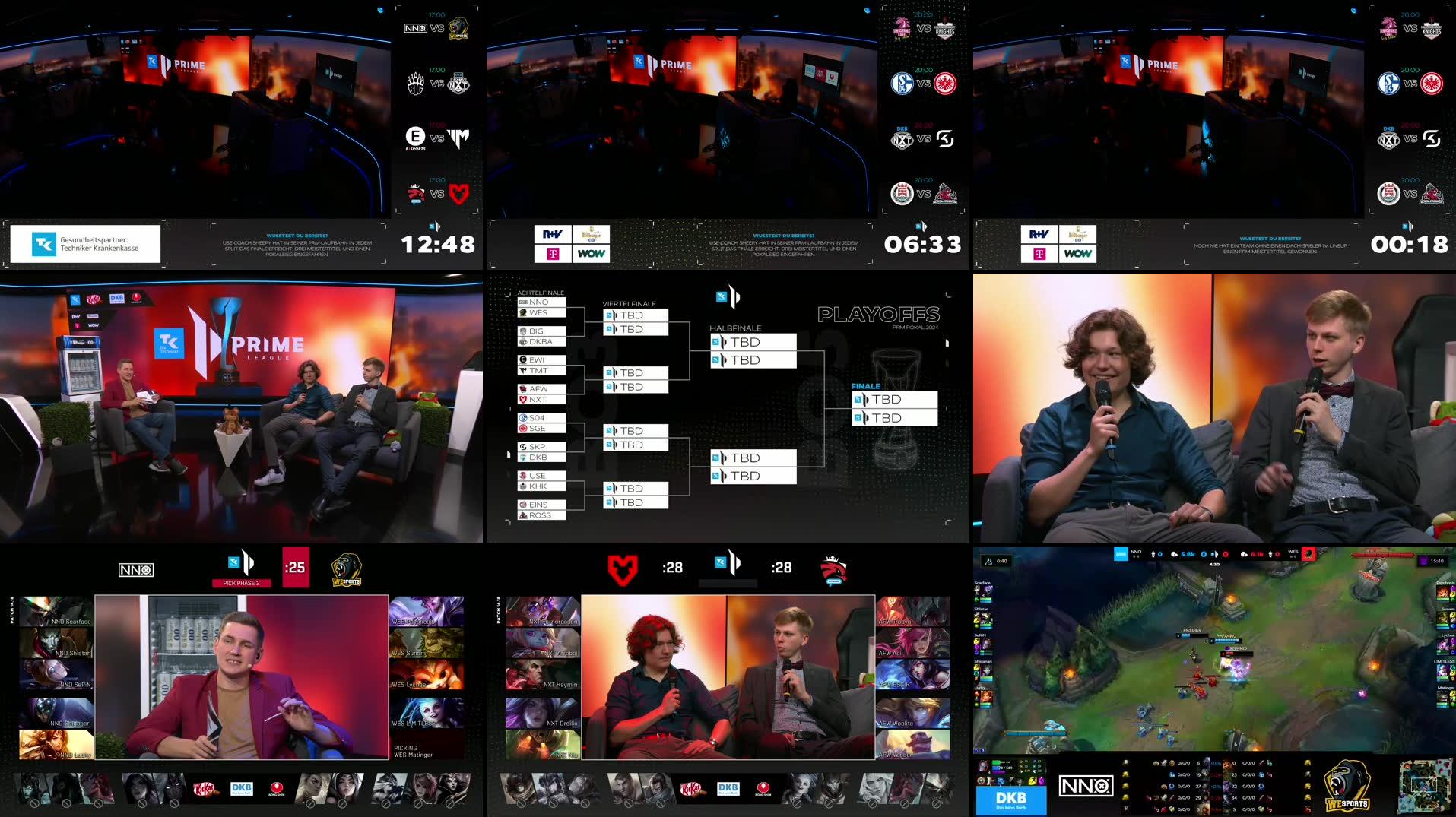This screenshot has width=1456, height=817.
Task: Click the SKP entry in the Achtelfinale bracket
Action: [x=541, y=447]
